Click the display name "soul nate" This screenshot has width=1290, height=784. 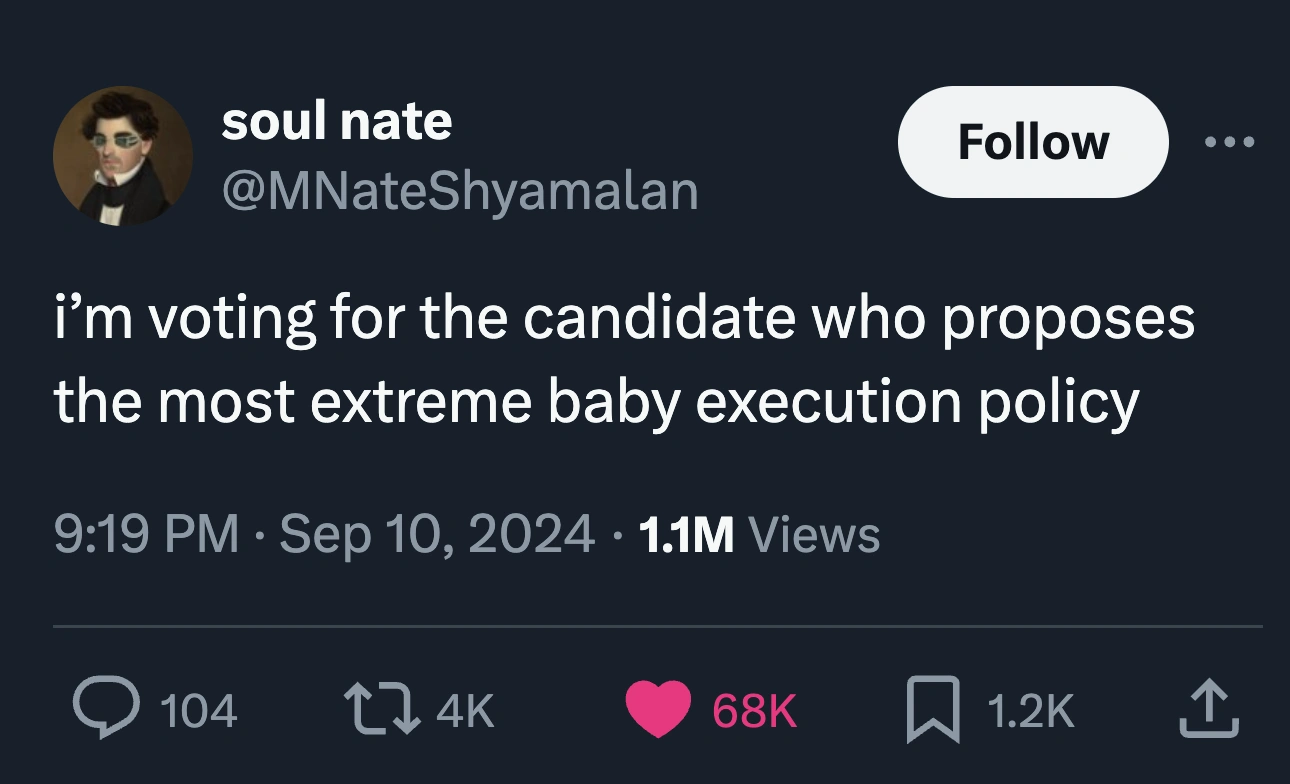(336, 121)
